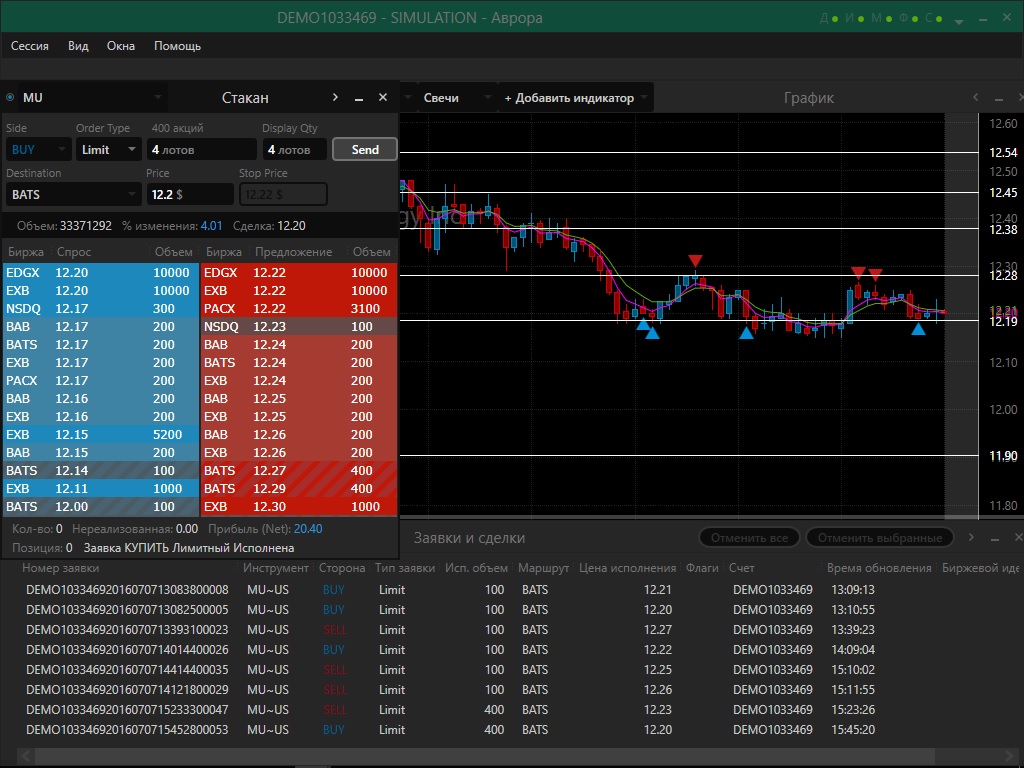Open the Сессия menu

point(29,46)
